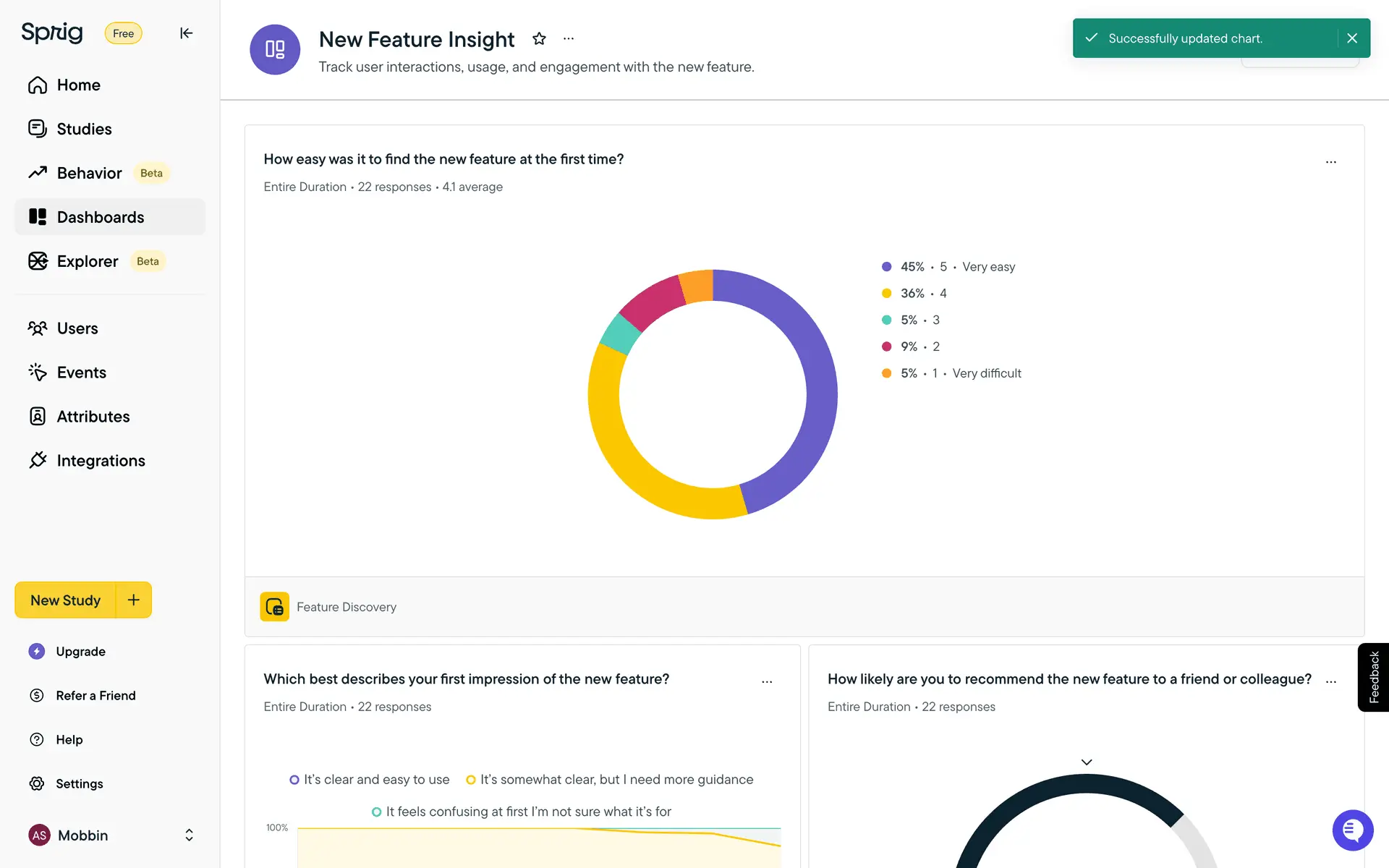Toggle the "somewhat clear" legend series

point(609,780)
